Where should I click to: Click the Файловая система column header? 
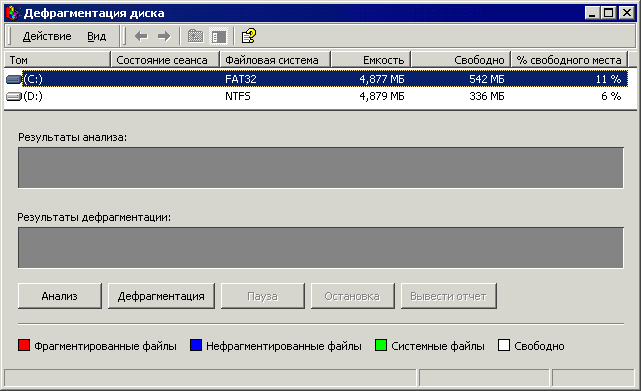[x=275, y=60]
